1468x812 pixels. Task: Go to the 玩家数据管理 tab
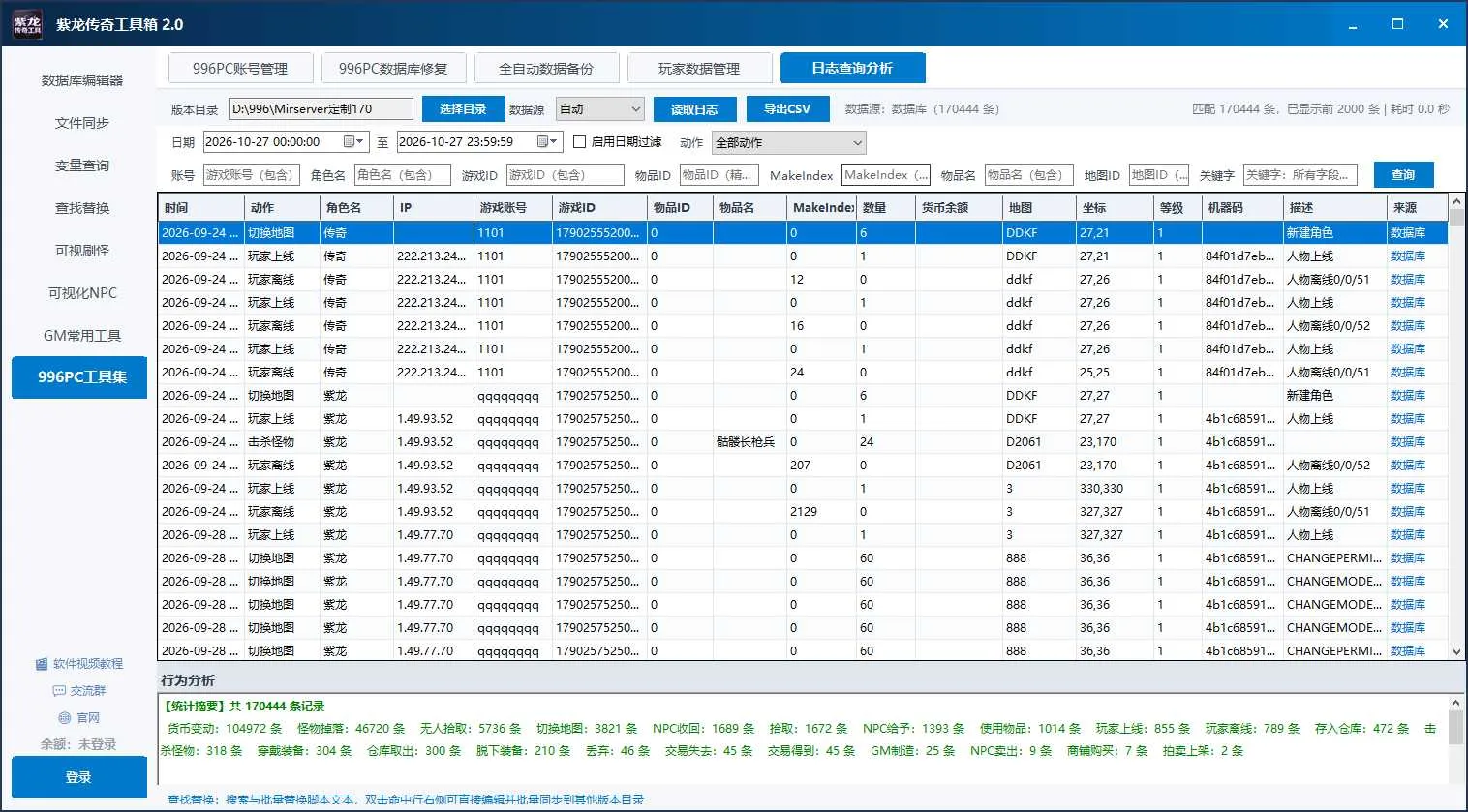(x=699, y=69)
